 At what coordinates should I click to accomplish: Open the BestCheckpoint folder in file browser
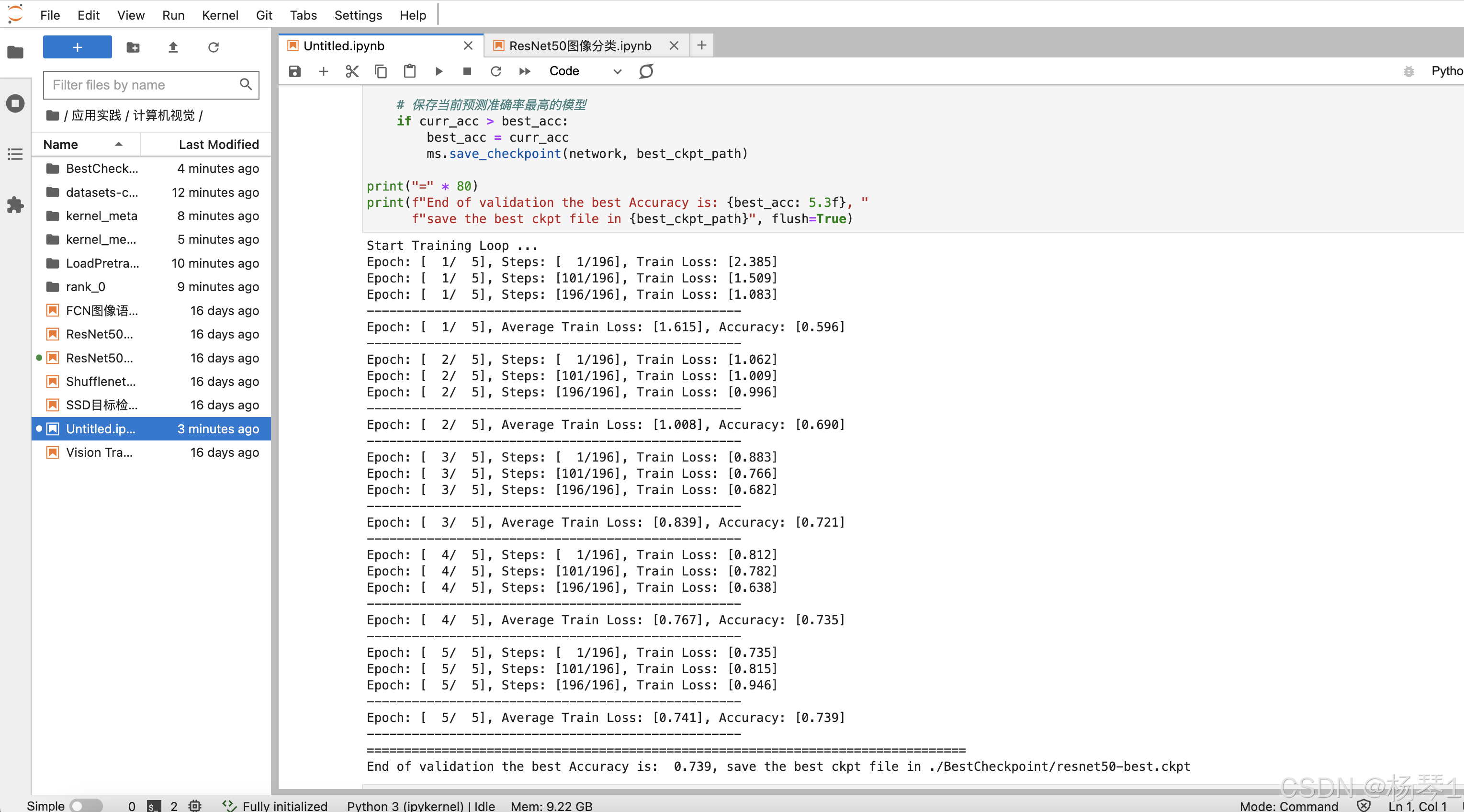click(x=101, y=168)
